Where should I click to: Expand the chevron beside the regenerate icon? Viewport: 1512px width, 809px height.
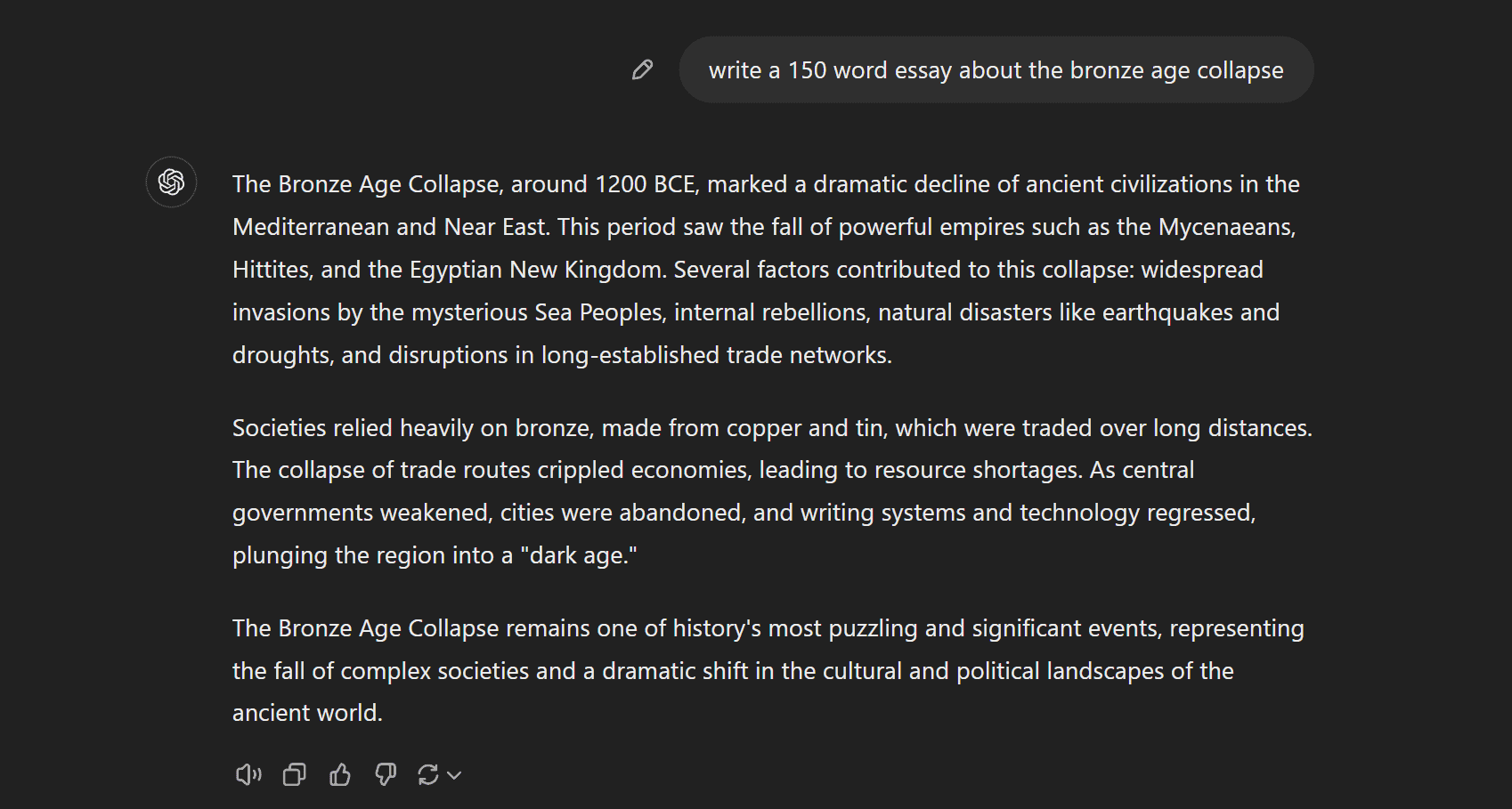point(454,775)
